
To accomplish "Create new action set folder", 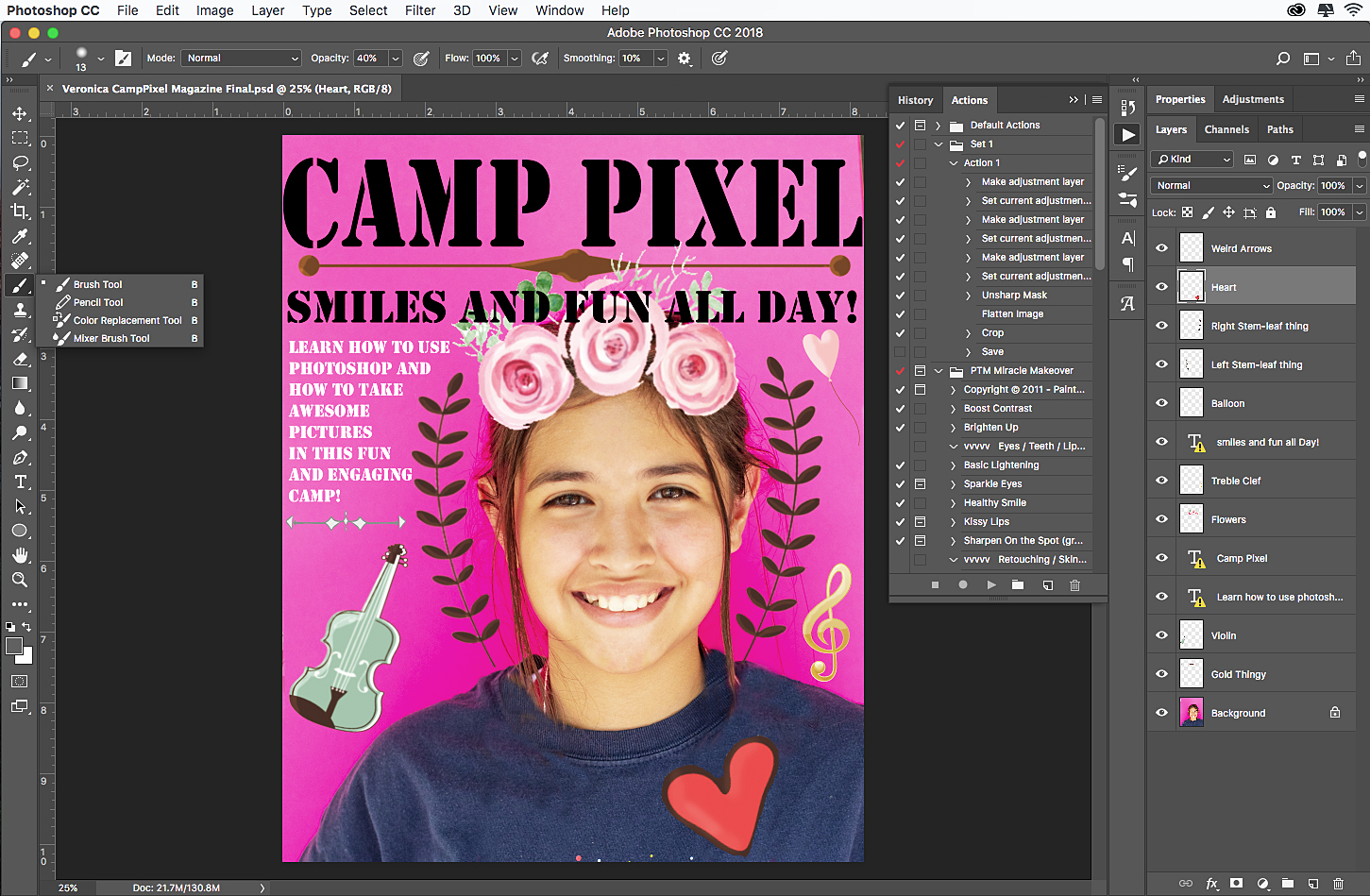I will (1018, 585).
